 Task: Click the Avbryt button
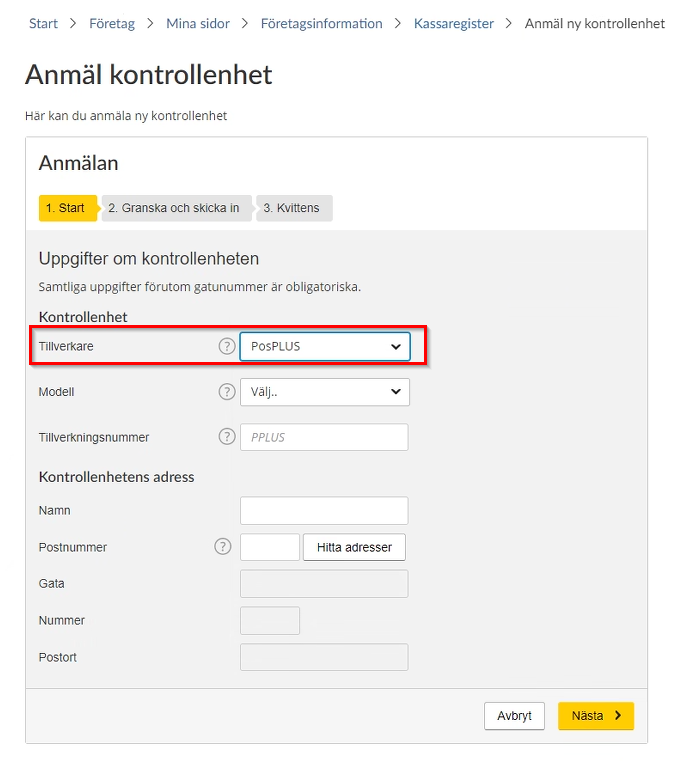click(514, 716)
